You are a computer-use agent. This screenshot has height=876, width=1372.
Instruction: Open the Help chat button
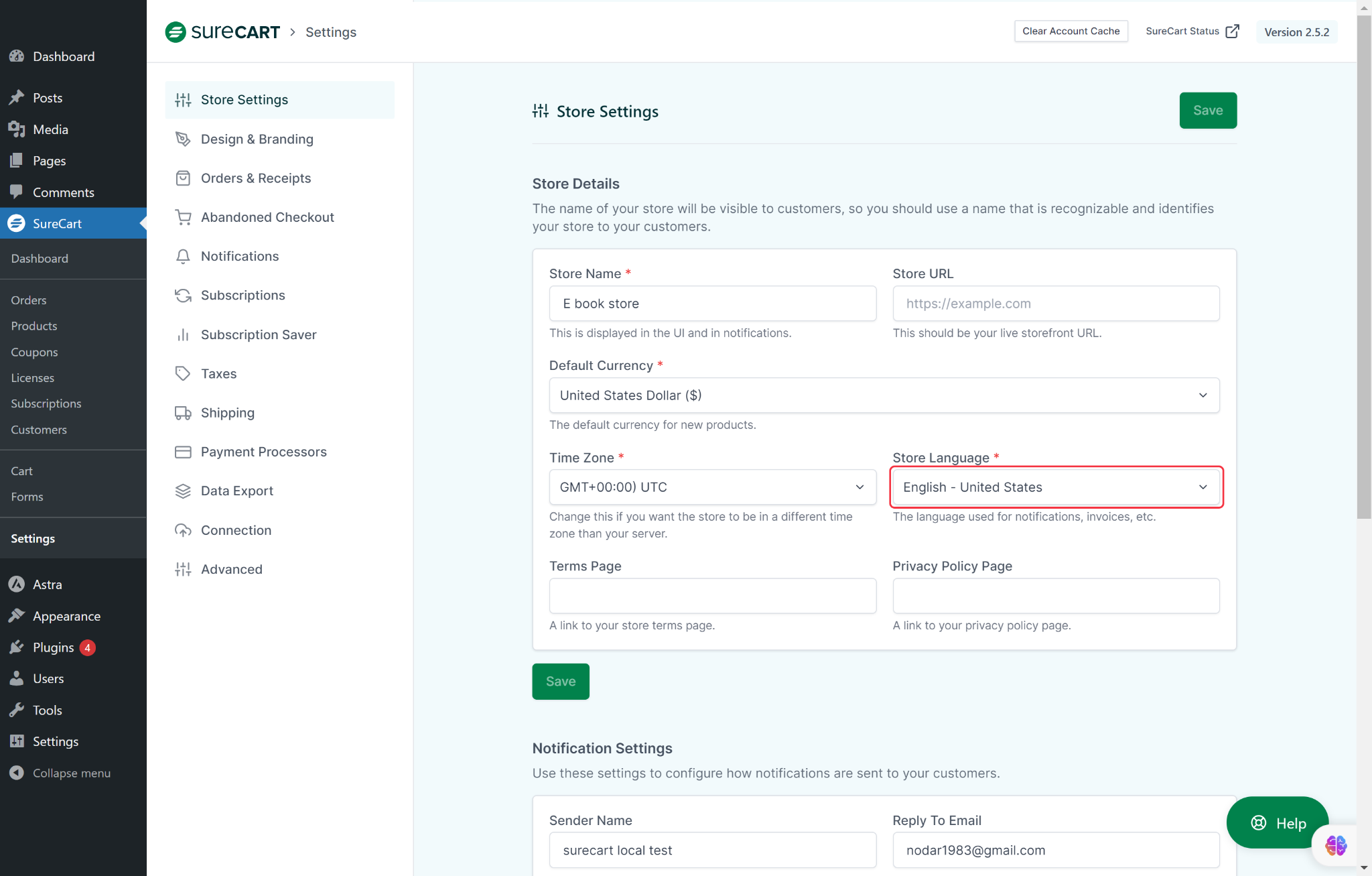coord(1278,823)
